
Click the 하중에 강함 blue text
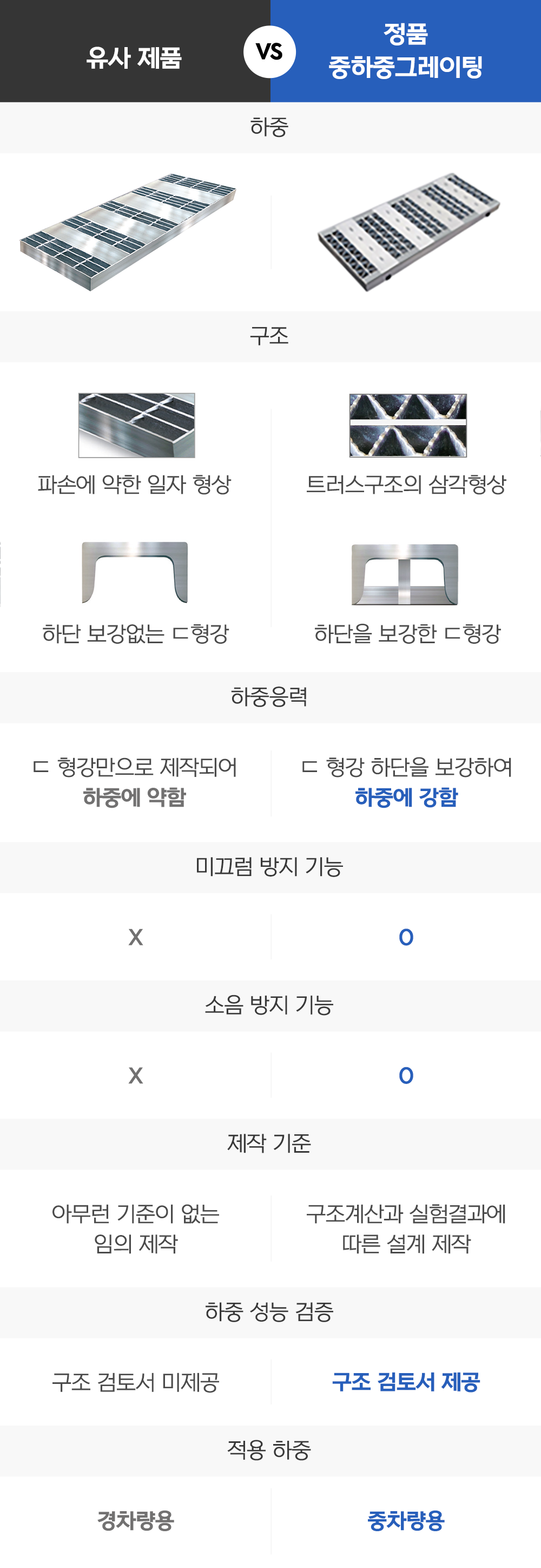coord(406,797)
